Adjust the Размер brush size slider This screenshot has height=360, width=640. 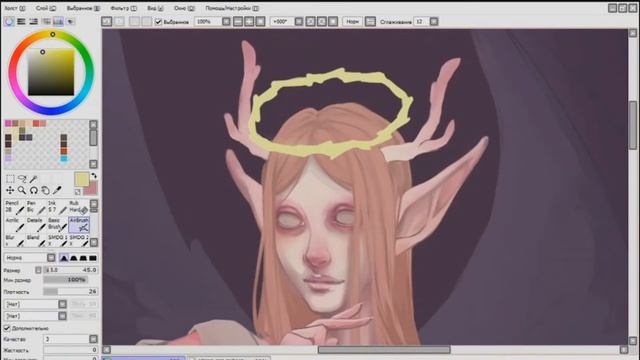tap(71, 270)
